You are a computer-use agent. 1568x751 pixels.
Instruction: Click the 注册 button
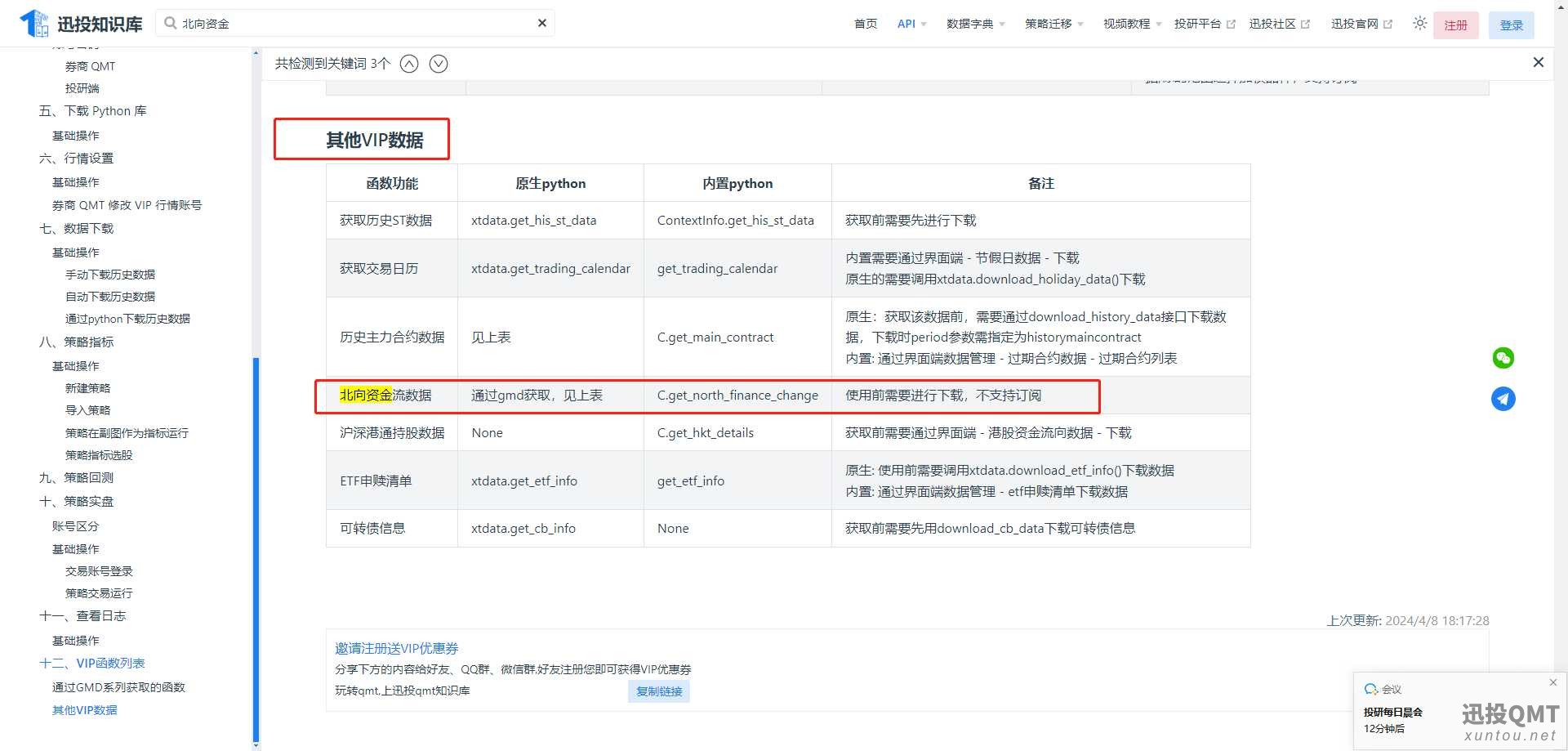pos(1455,25)
